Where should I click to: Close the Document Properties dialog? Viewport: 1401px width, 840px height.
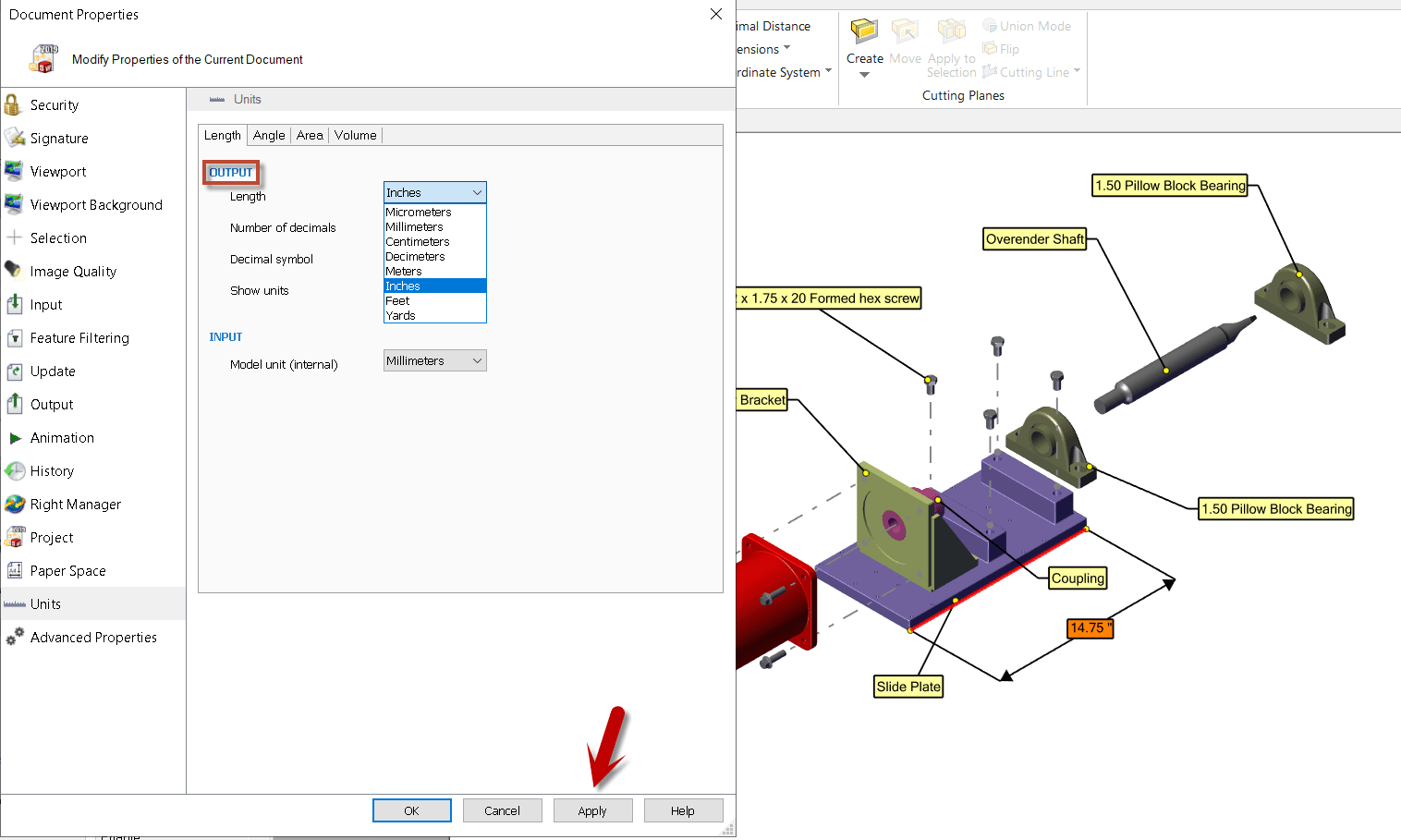[x=715, y=14]
